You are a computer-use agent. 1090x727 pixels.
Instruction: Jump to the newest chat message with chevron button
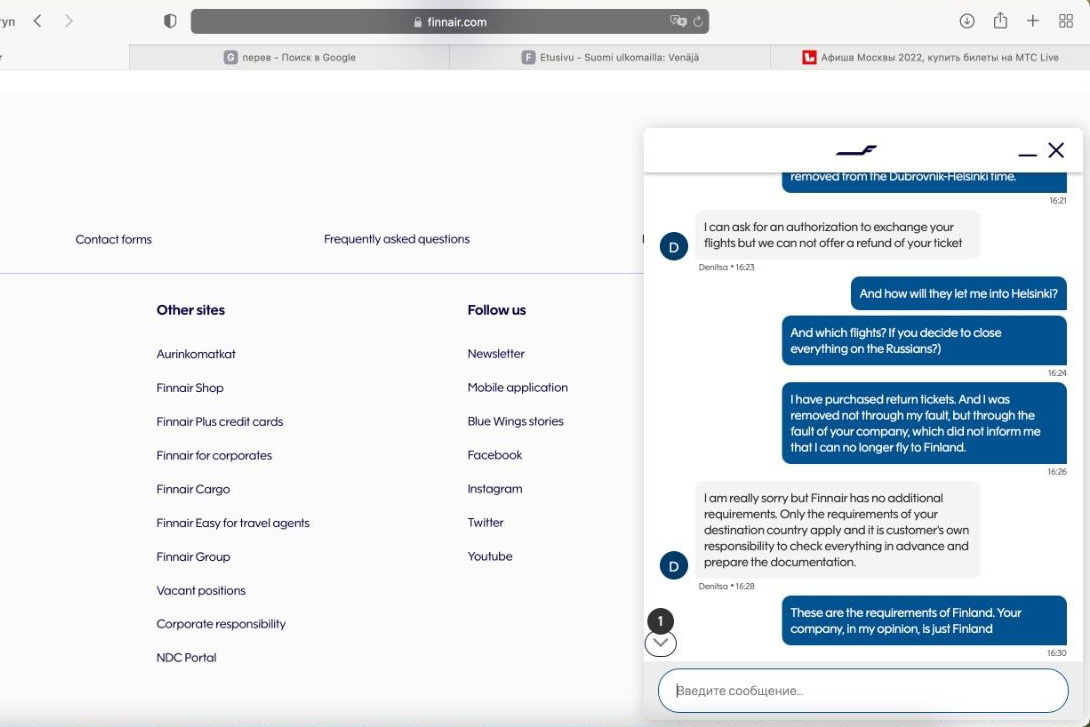point(660,643)
